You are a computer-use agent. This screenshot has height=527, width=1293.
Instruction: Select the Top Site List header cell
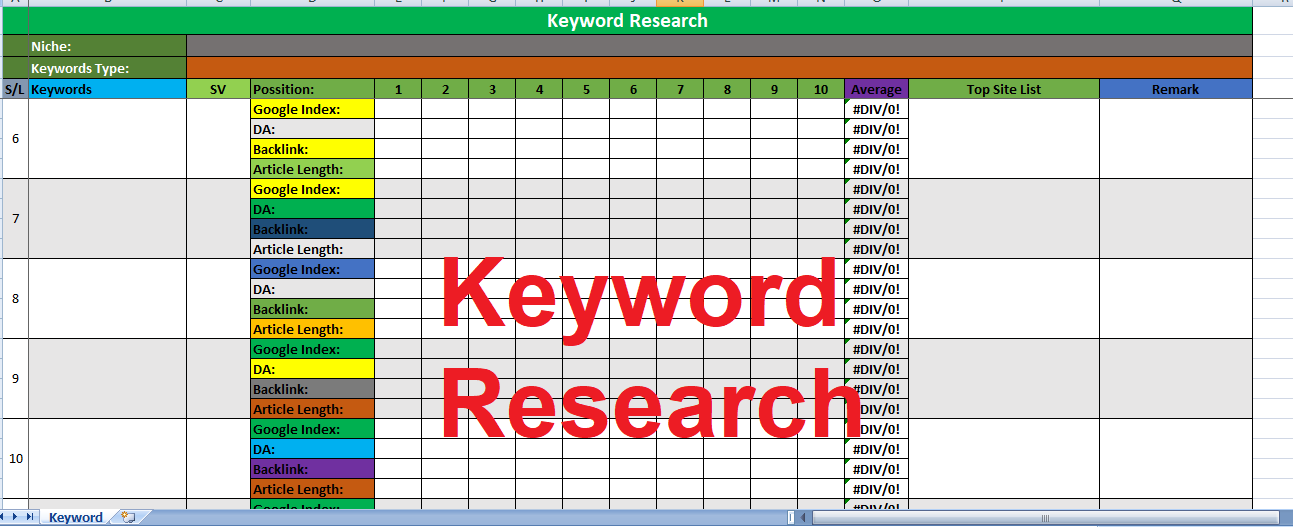[1004, 89]
